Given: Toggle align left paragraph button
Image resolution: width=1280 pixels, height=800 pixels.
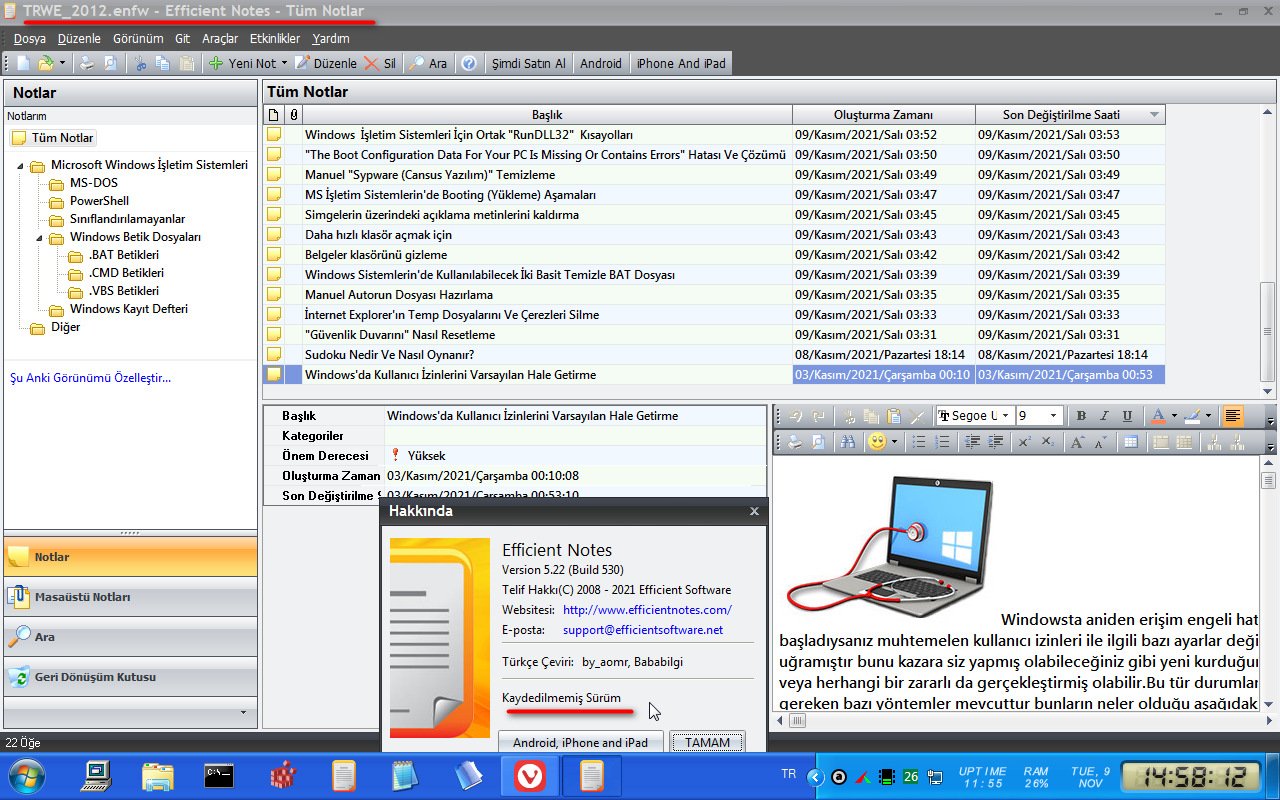Looking at the screenshot, I should [1232, 416].
